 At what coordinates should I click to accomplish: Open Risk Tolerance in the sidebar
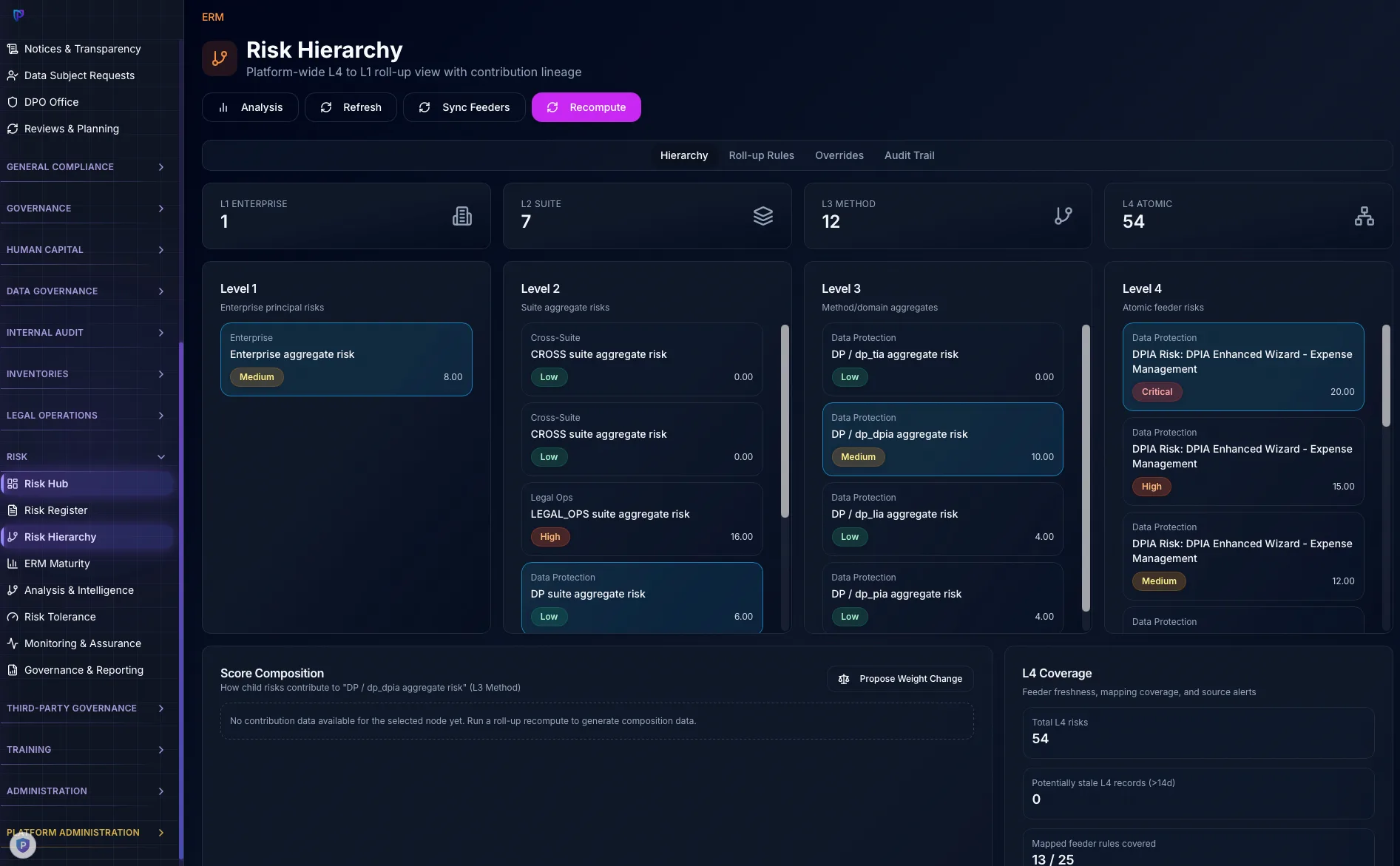87,617
